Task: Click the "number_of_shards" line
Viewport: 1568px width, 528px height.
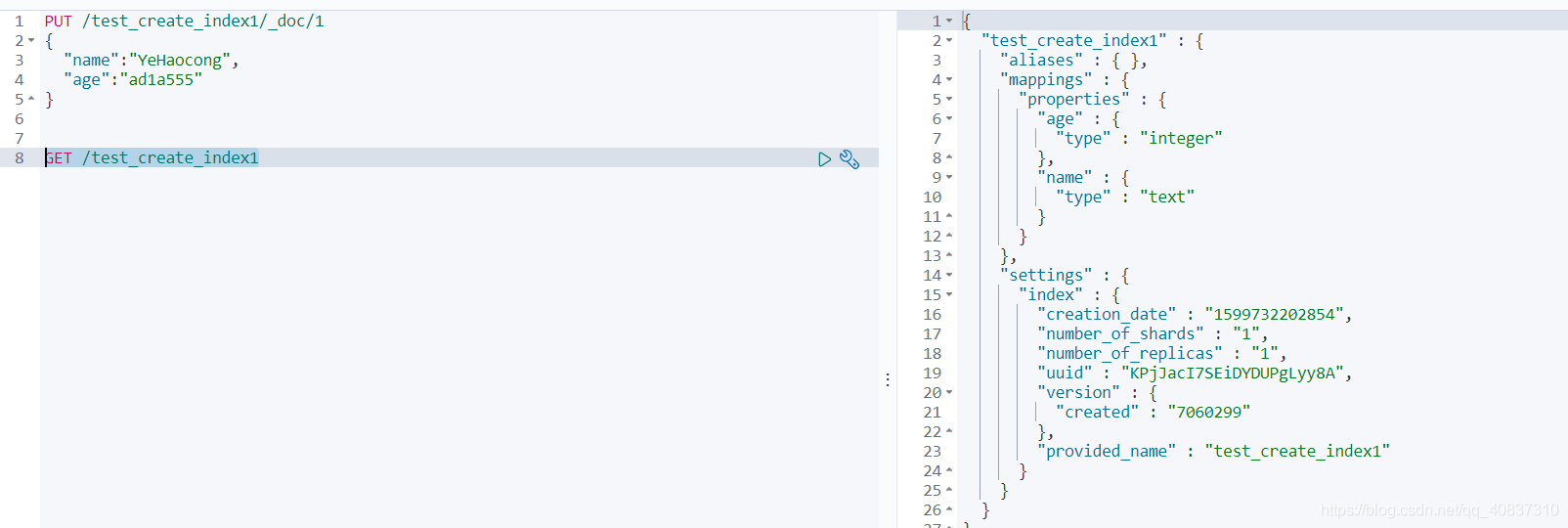Action: point(1153,333)
